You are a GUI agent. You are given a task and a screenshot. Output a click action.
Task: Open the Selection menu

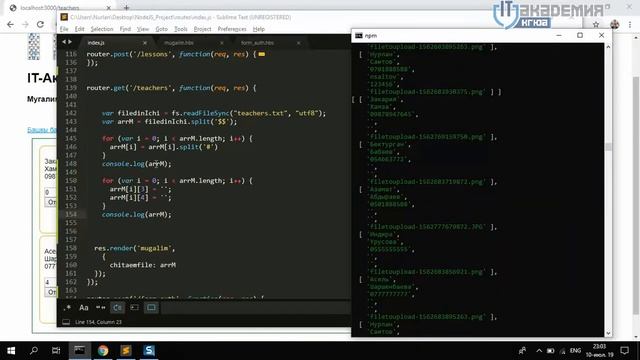point(102,29)
